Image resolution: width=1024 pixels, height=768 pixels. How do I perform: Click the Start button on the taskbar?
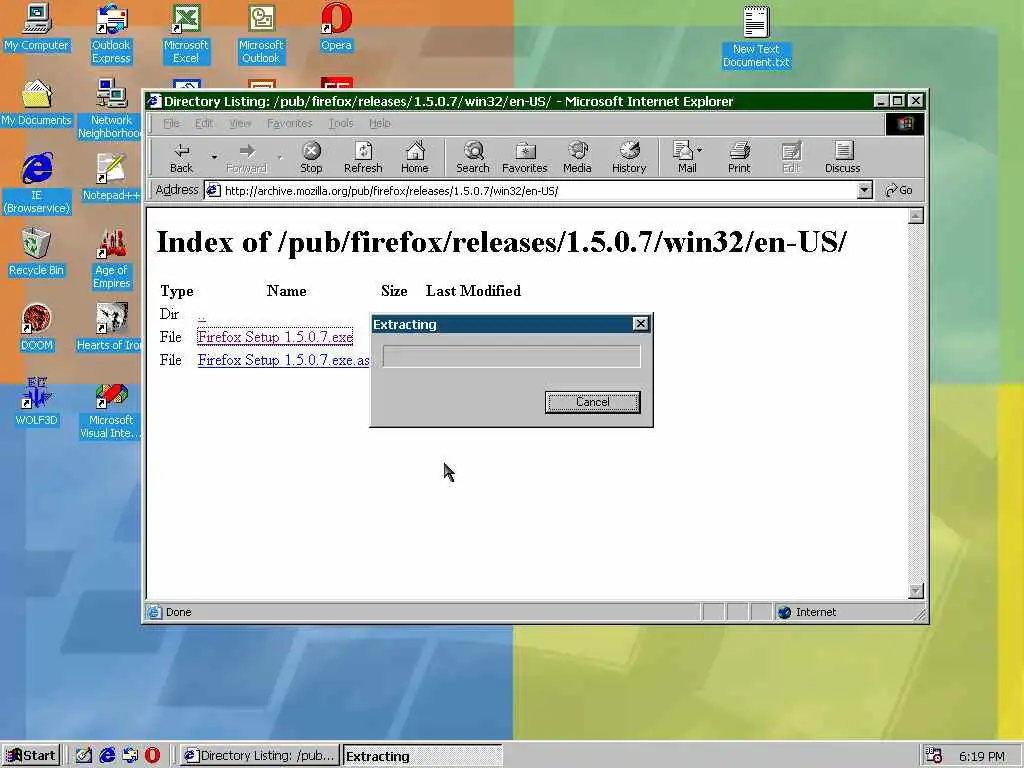pyautogui.click(x=31, y=756)
